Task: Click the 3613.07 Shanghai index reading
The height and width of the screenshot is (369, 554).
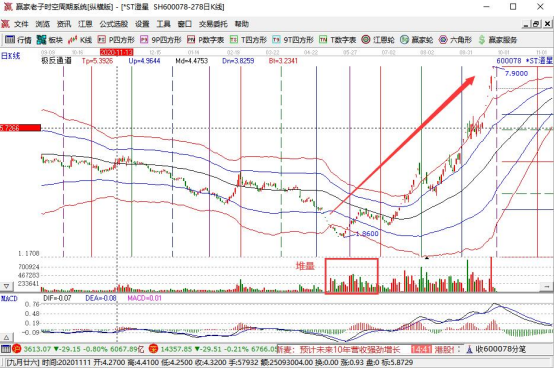Action: 37,349
